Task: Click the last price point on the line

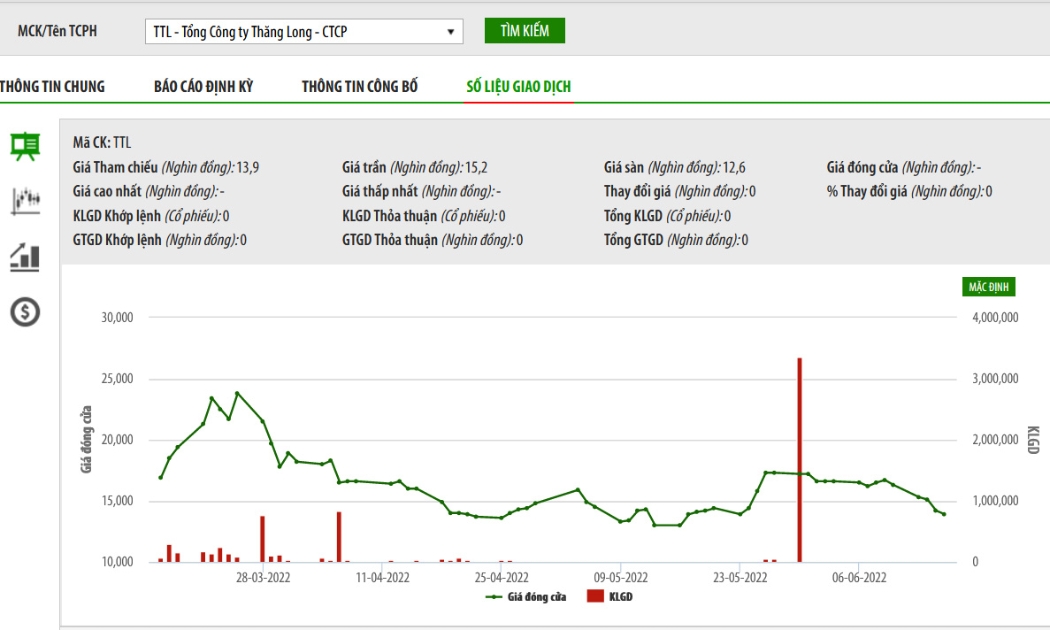Action: [944, 514]
